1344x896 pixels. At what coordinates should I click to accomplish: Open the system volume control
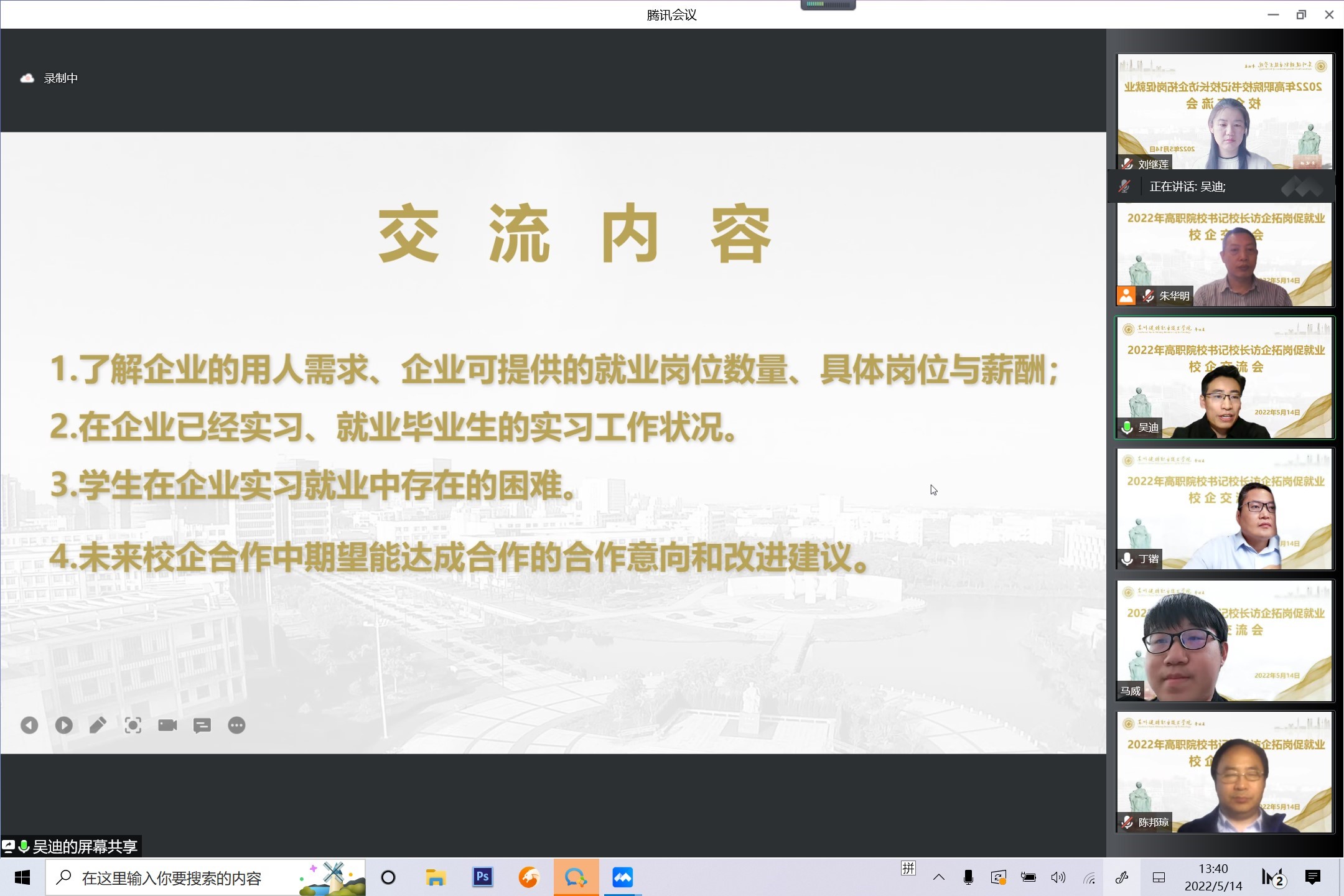1058,878
